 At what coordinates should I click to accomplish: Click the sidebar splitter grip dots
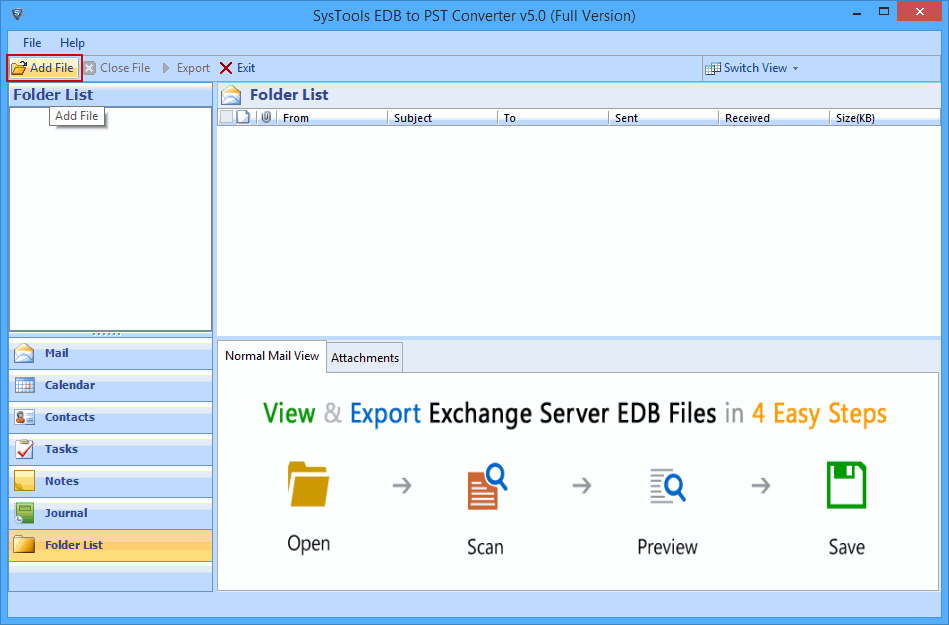tap(107, 334)
